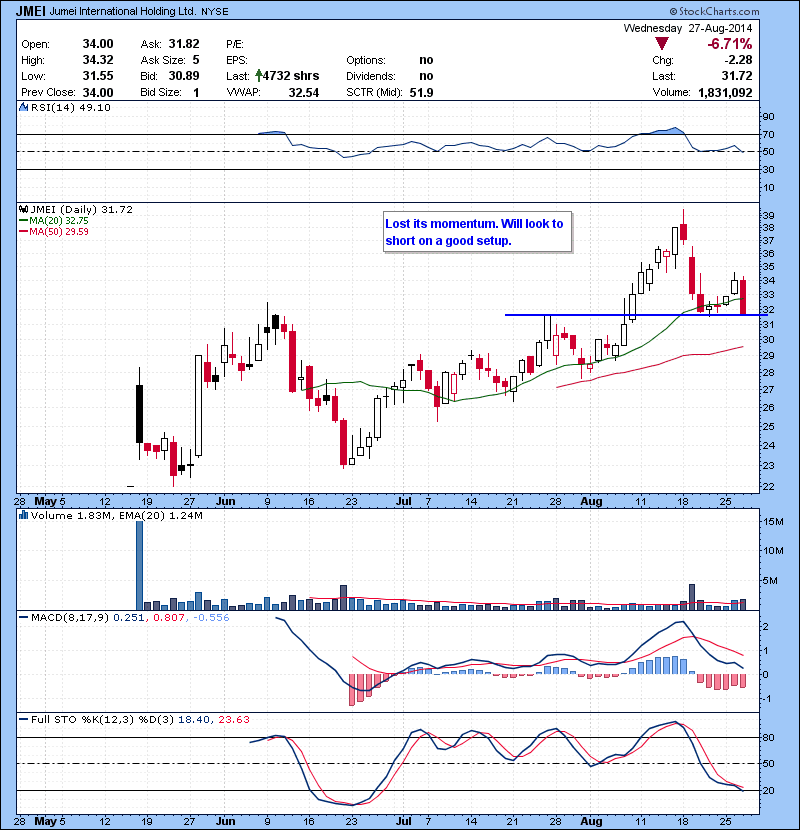Click the 4732 shrs last trade text
Image resolution: width=800 pixels, height=830 pixels.
pyautogui.click(x=291, y=76)
